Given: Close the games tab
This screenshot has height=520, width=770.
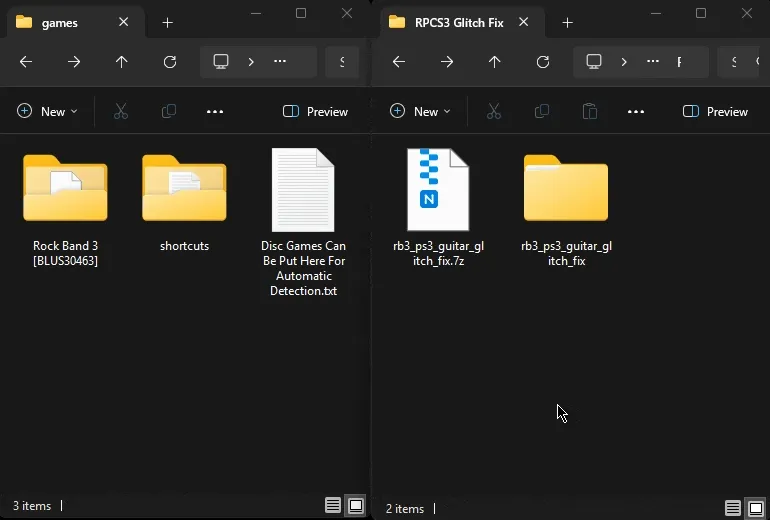Looking at the screenshot, I should pyautogui.click(x=124, y=22).
